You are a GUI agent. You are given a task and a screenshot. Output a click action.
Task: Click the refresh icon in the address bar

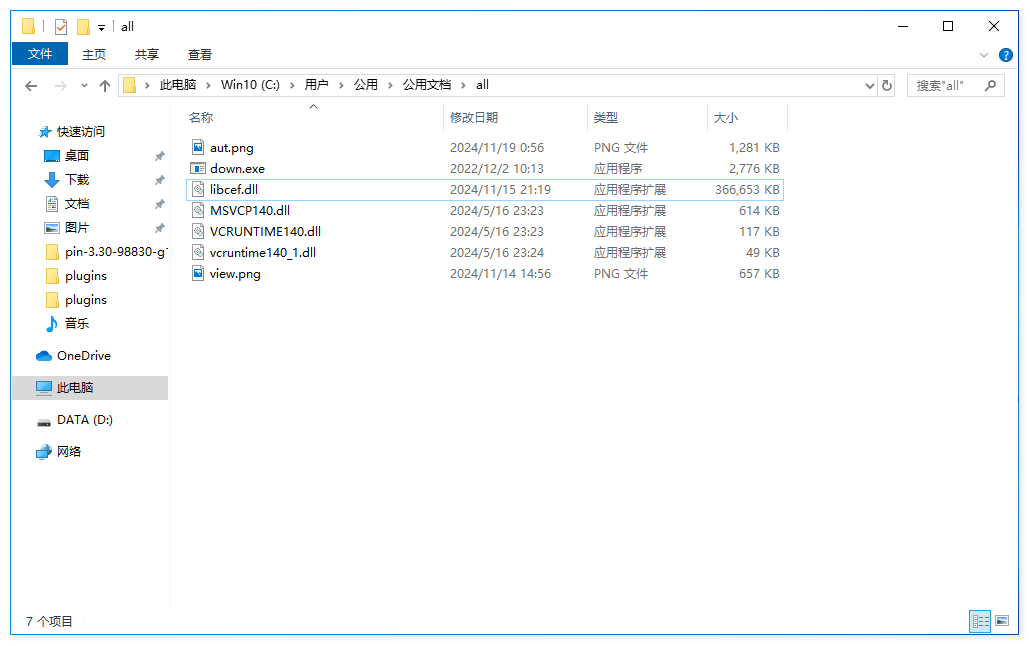click(887, 85)
